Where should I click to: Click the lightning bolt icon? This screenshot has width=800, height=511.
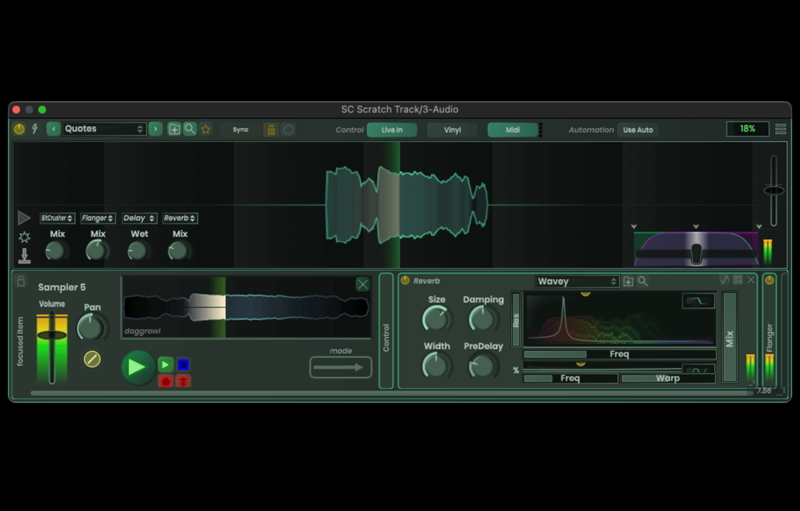35,129
